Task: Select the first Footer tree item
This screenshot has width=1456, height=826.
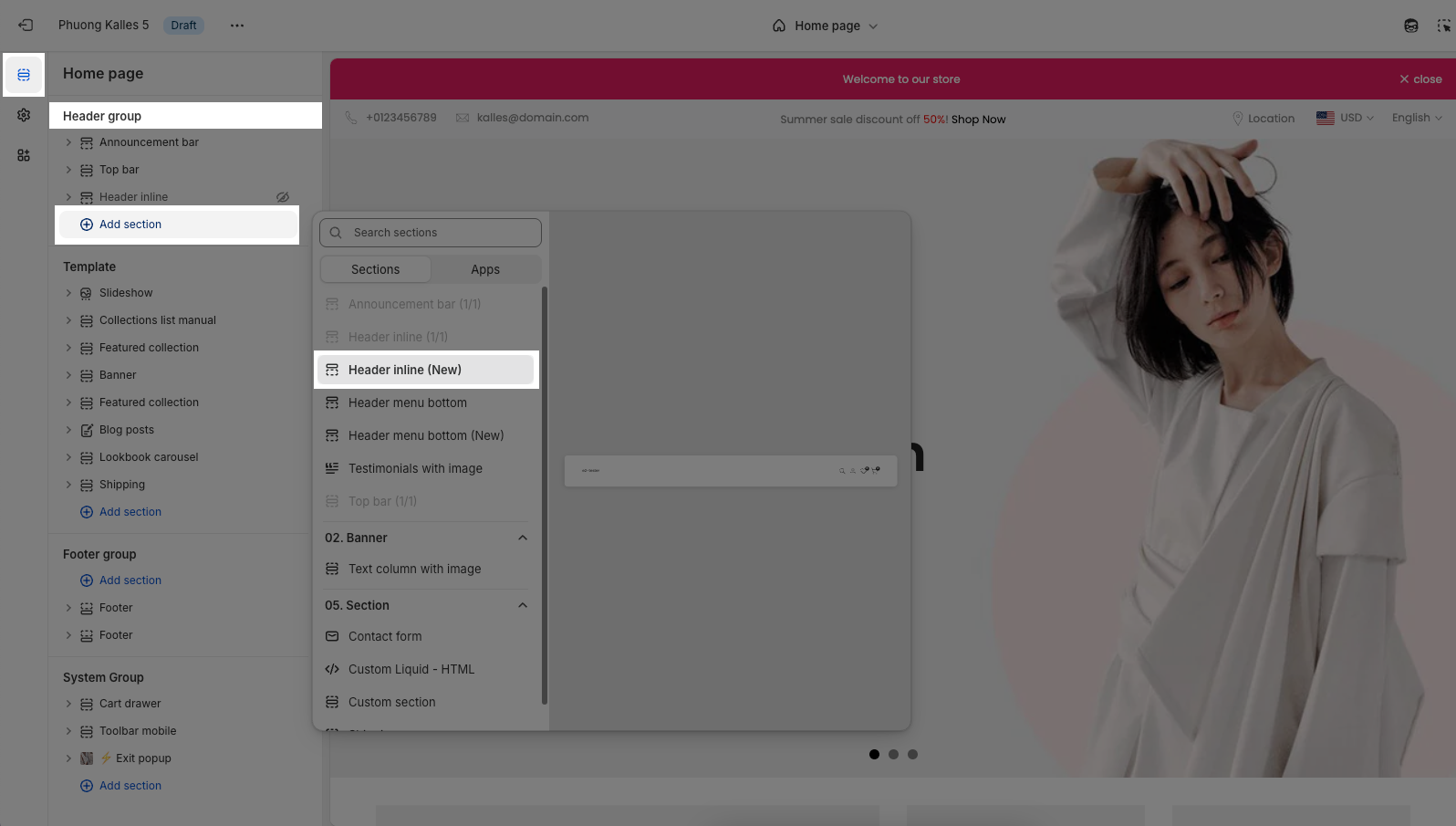Action: 116,608
